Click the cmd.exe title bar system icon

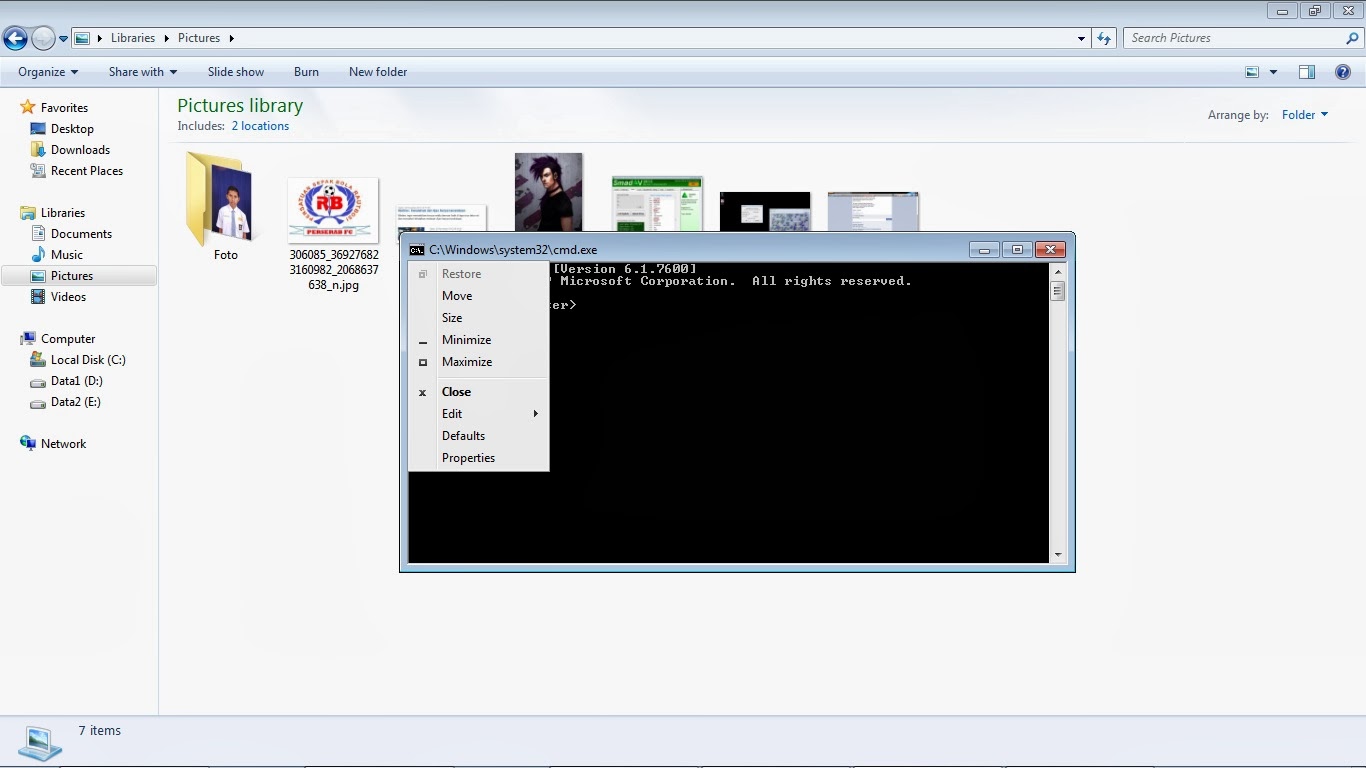pos(417,250)
